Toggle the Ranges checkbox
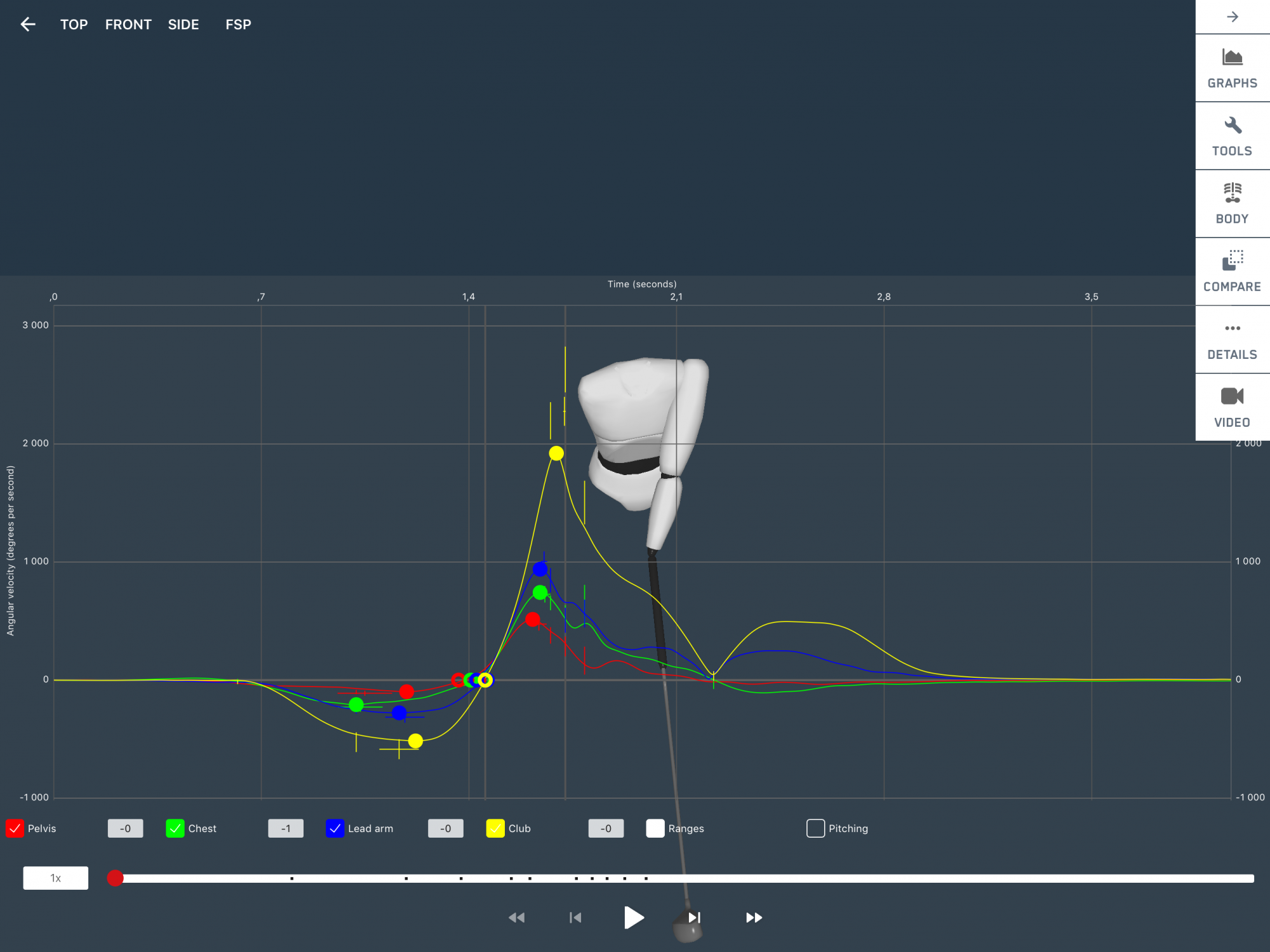 tap(655, 828)
